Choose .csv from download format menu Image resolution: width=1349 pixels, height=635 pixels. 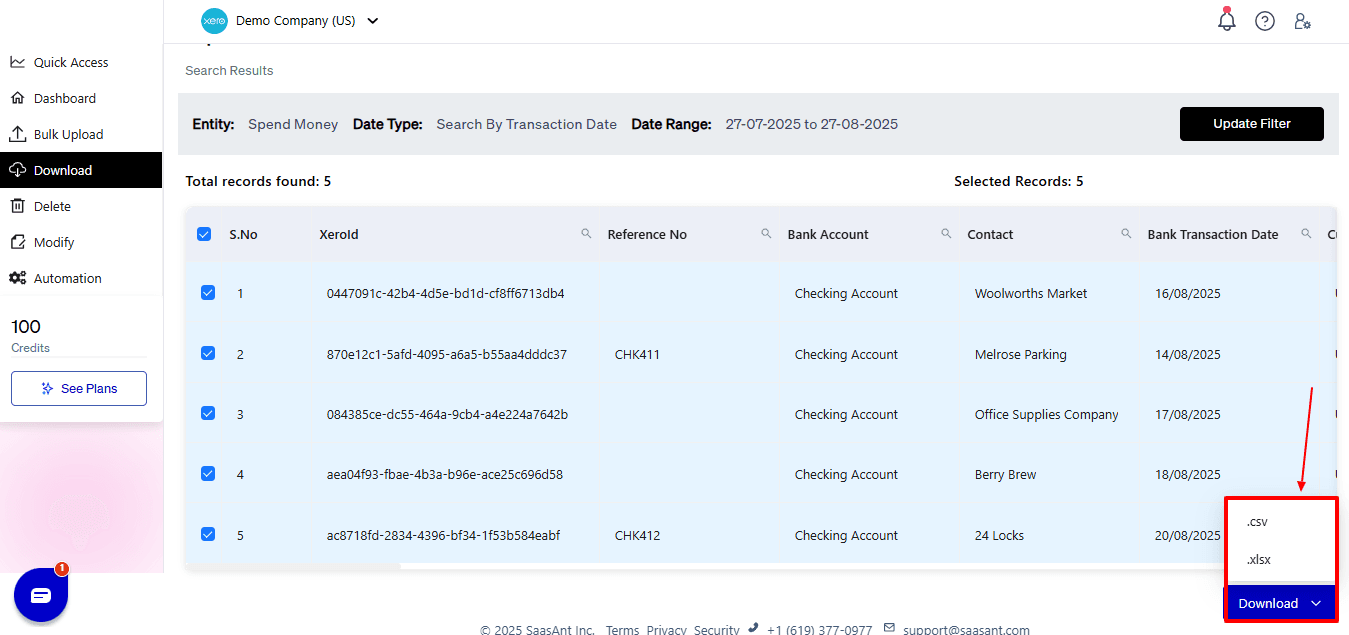click(1258, 522)
